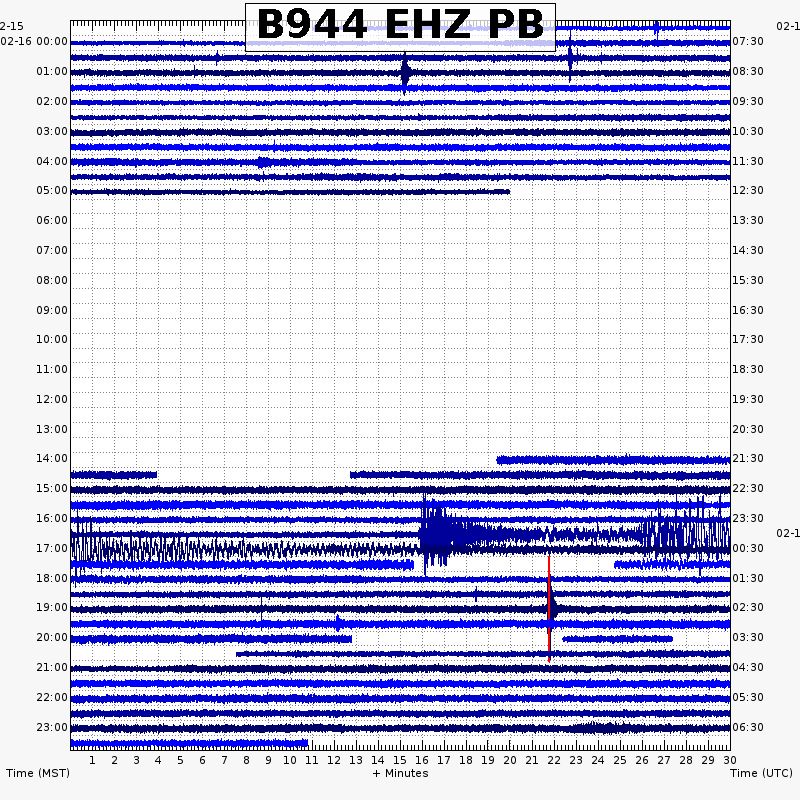Click the 21:30 UTC row label

(x=748, y=458)
